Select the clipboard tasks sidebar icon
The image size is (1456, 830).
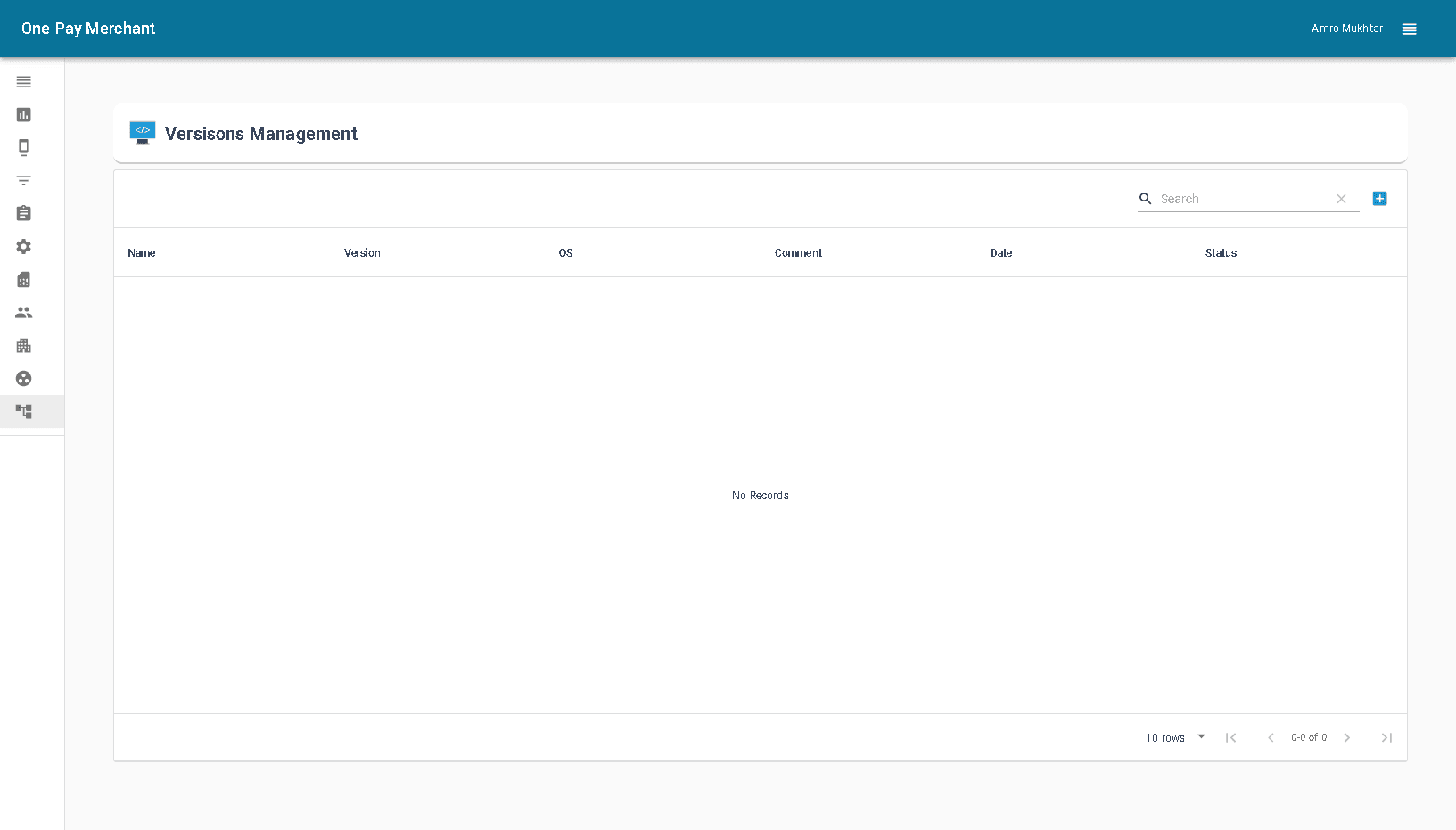[23, 213]
